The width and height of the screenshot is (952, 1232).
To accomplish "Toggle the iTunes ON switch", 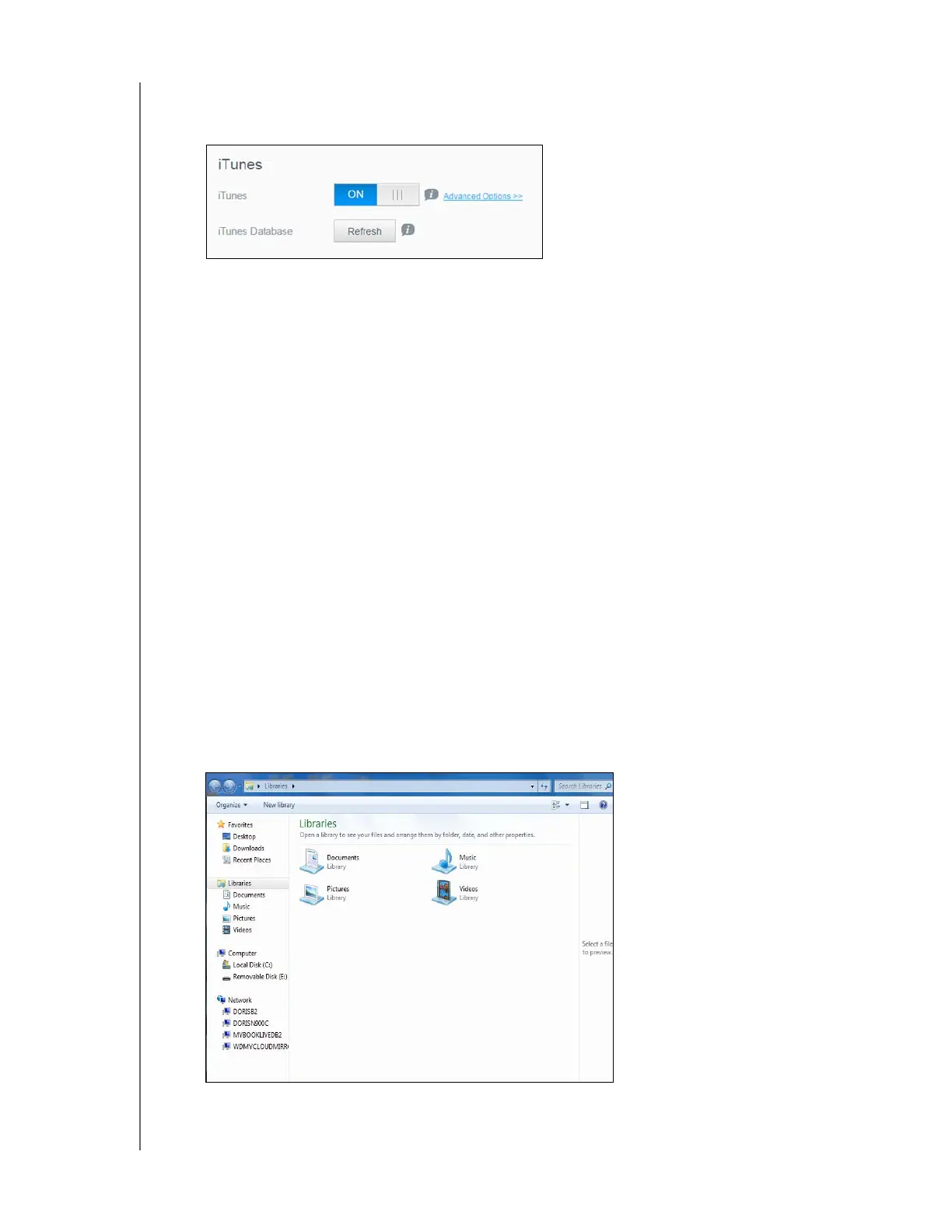I will point(376,194).
